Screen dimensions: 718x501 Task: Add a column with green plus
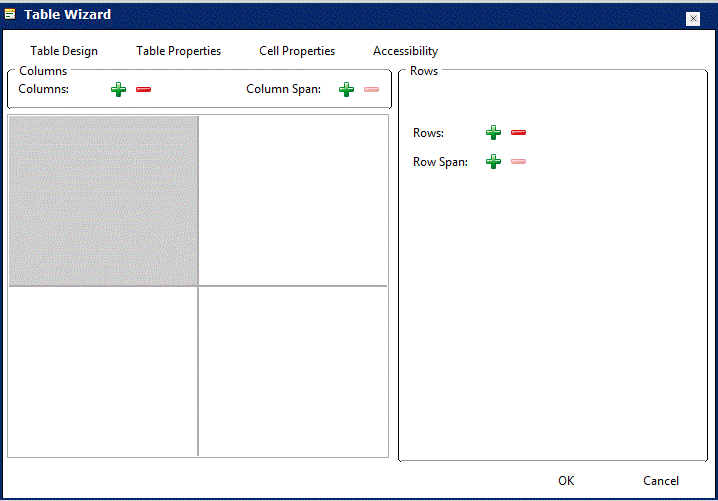pos(119,90)
